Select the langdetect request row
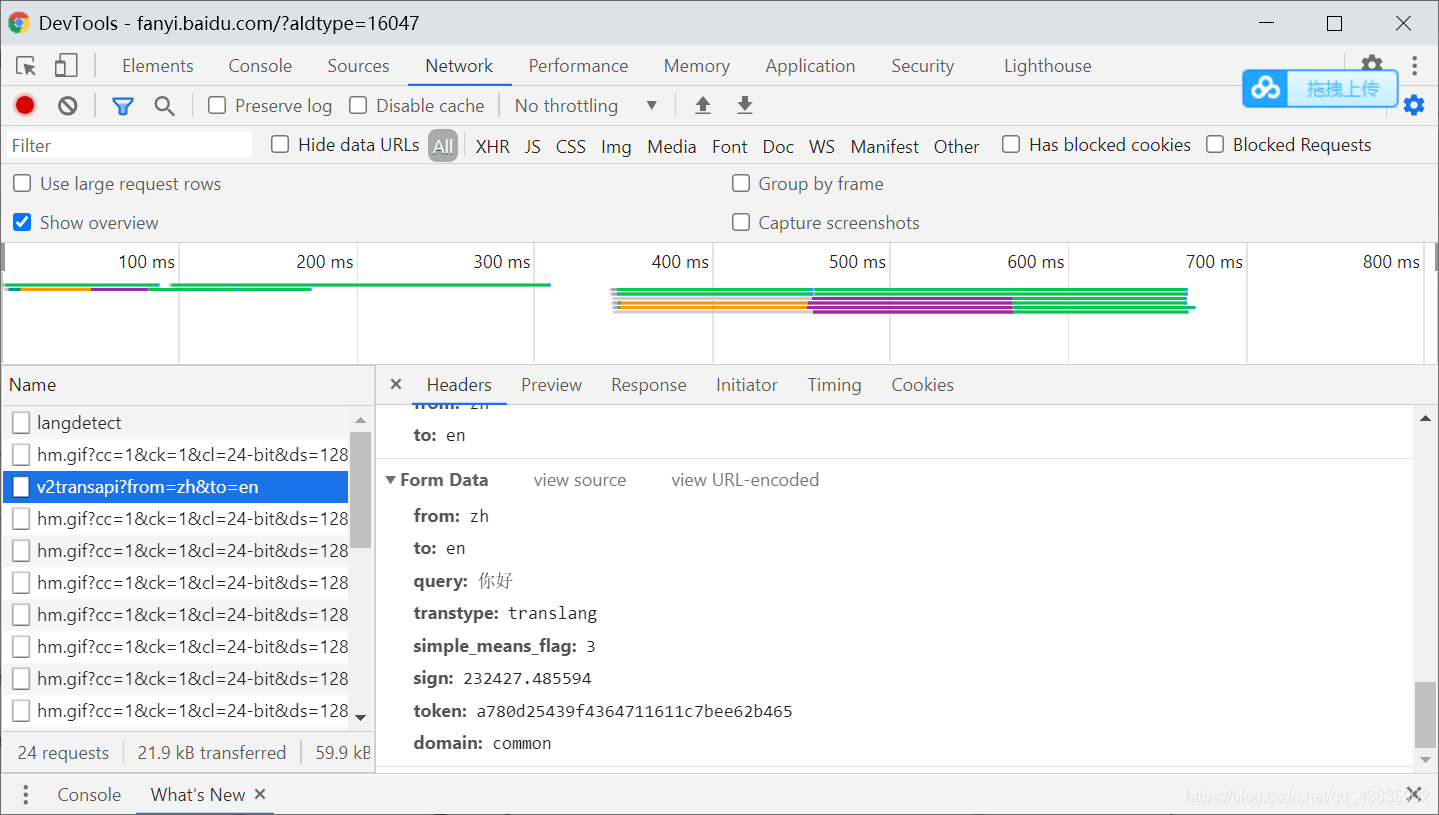The image size is (1439, 815). [x=176, y=423]
